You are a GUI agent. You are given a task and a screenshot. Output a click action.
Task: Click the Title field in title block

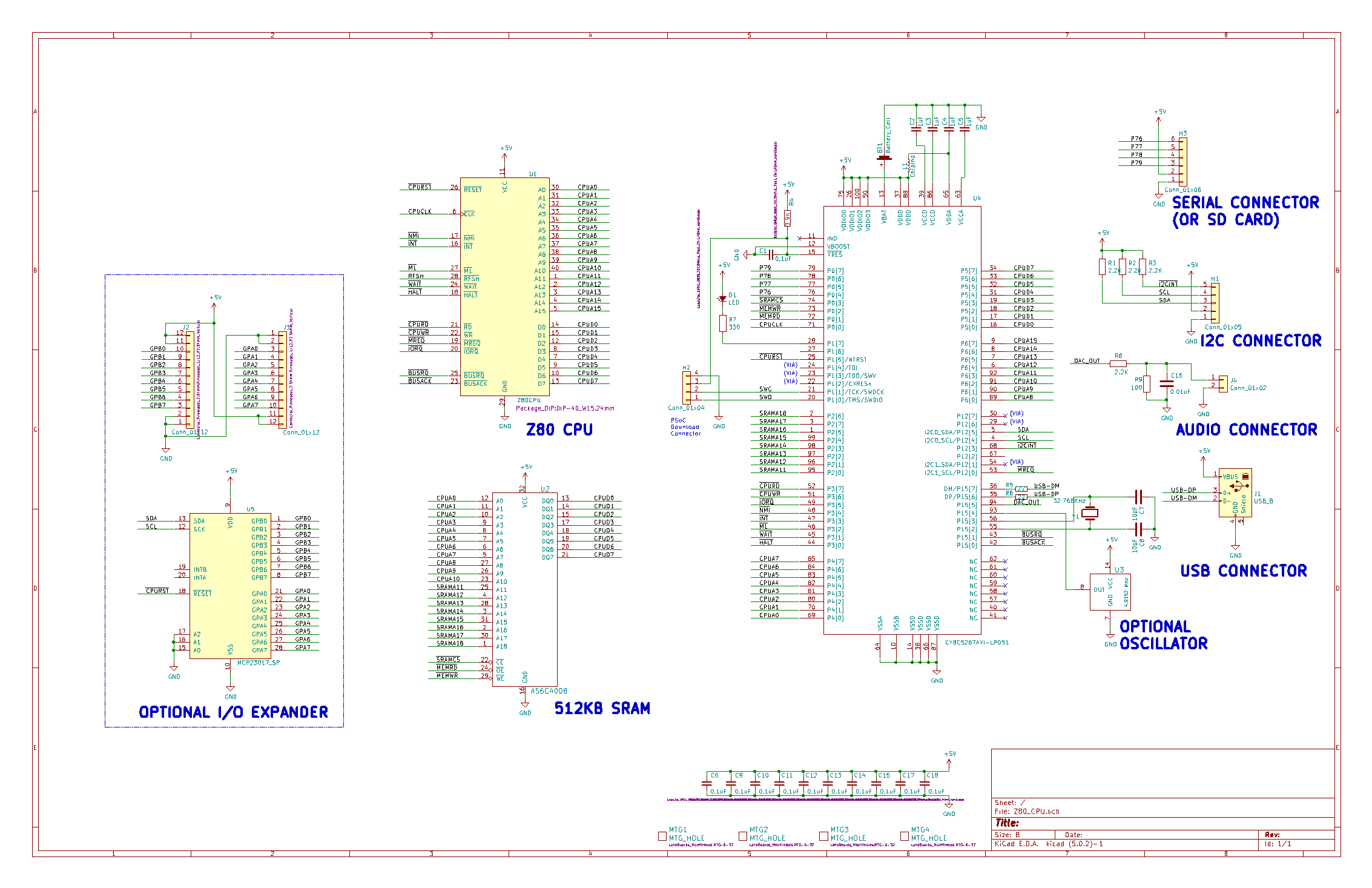1006,823
